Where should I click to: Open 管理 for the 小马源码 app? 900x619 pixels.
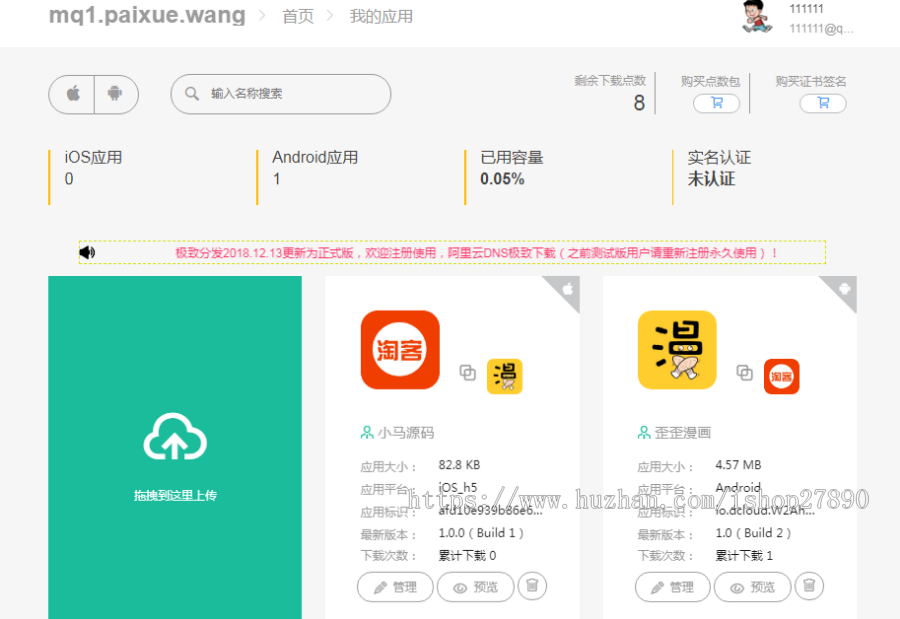(395, 587)
